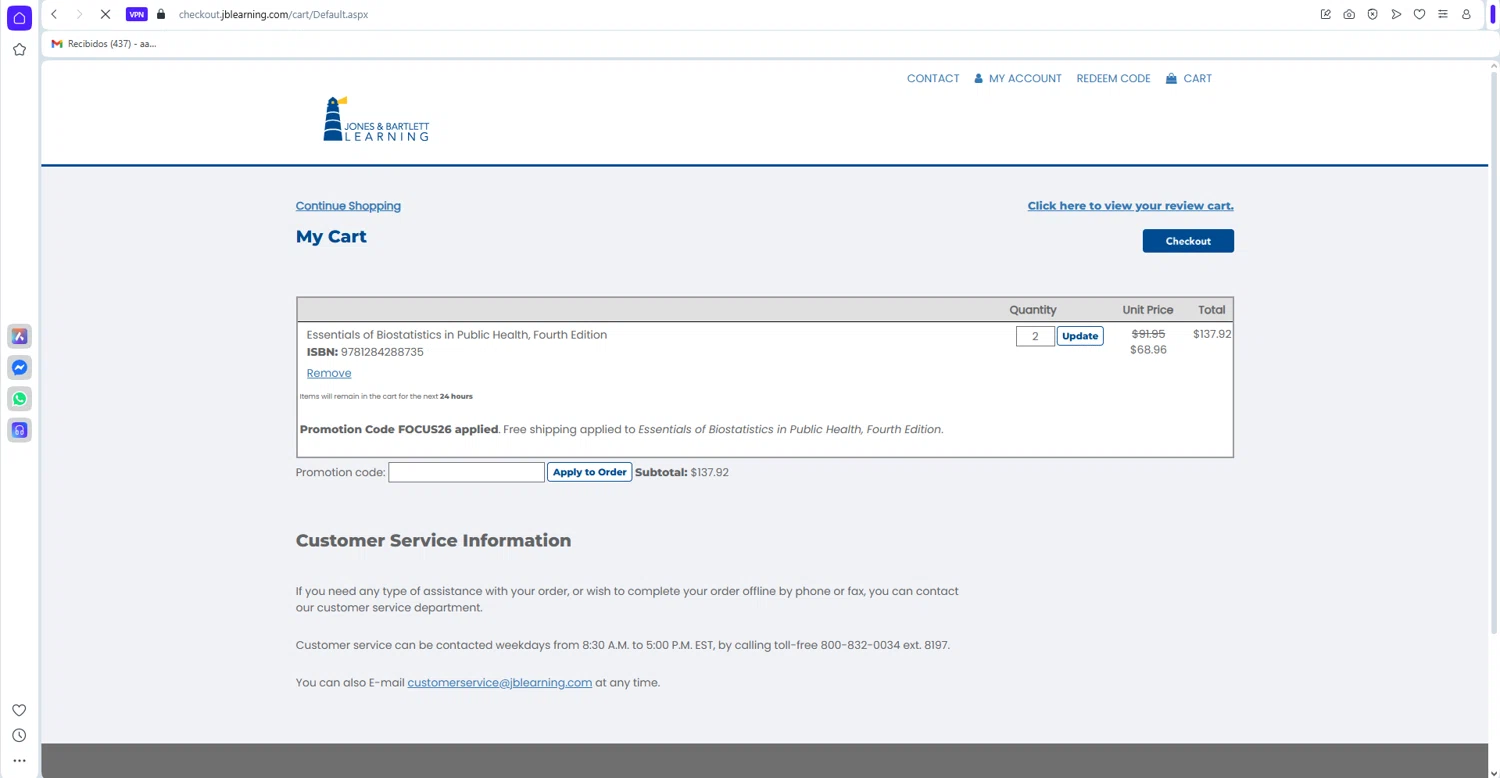Click the Continue Shopping link
The height and width of the screenshot is (778, 1500).
pyautogui.click(x=348, y=206)
